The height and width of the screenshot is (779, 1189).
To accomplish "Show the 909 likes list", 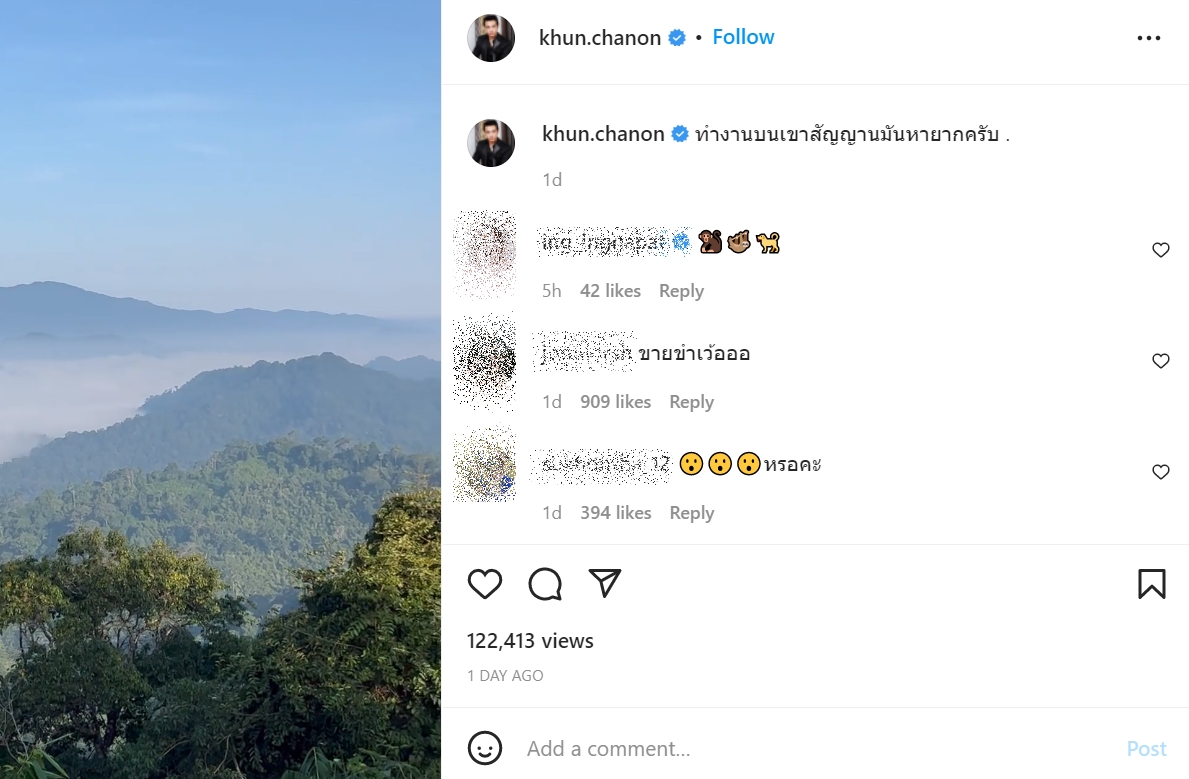I will 615,402.
